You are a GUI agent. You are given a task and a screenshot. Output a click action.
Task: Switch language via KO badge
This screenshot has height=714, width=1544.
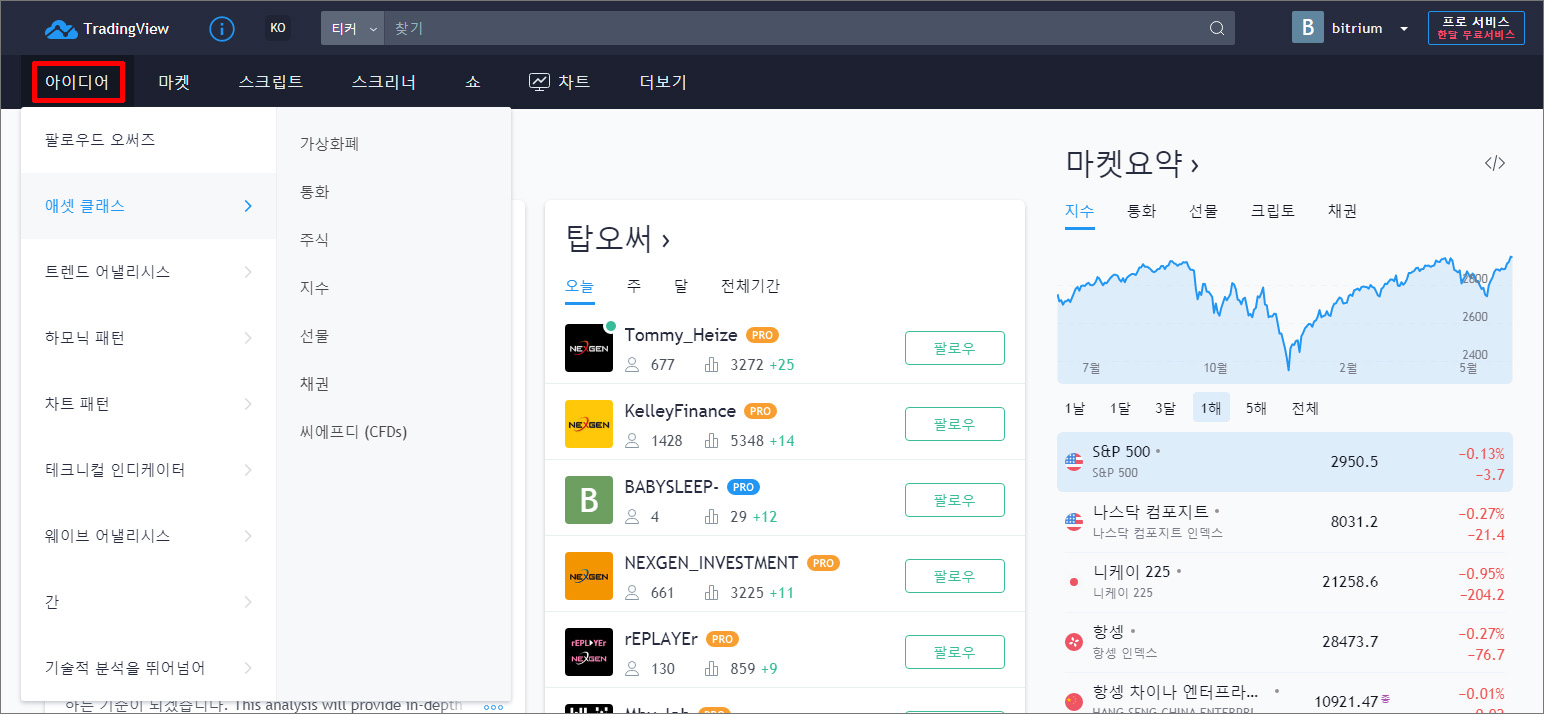pos(278,28)
